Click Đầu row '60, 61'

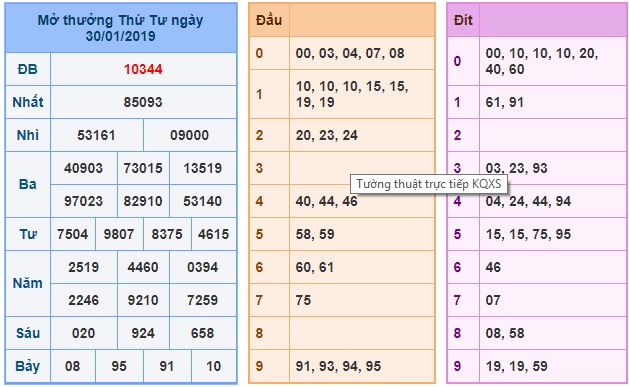tap(315, 267)
